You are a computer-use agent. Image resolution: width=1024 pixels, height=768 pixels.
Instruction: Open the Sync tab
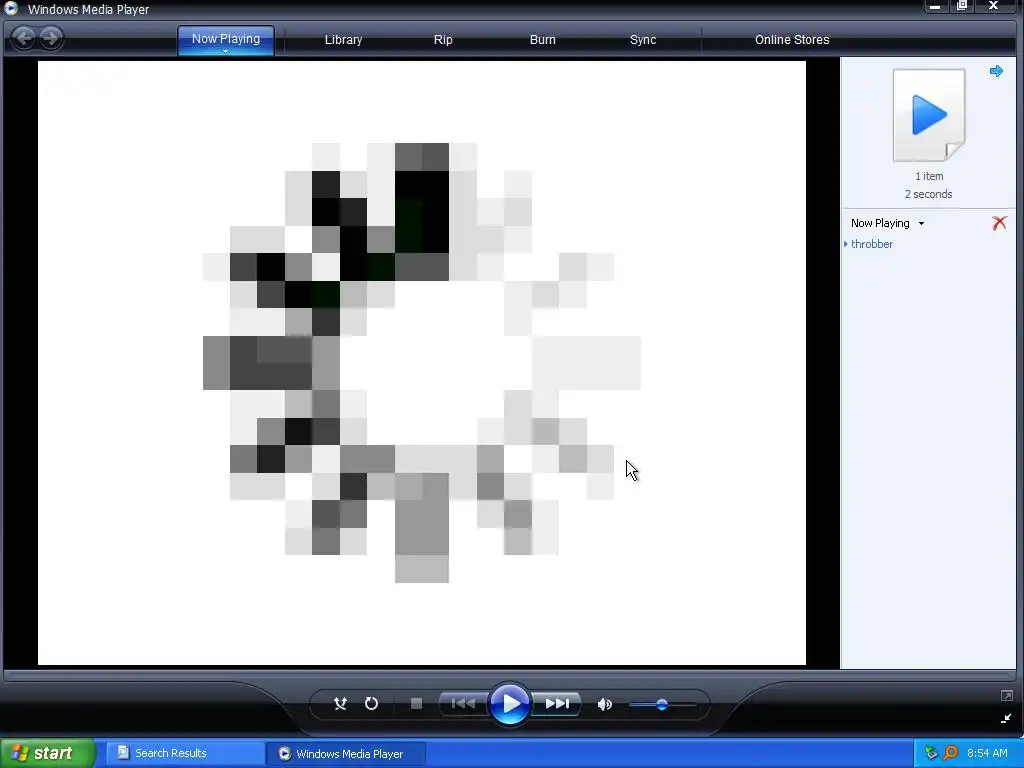coord(643,40)
